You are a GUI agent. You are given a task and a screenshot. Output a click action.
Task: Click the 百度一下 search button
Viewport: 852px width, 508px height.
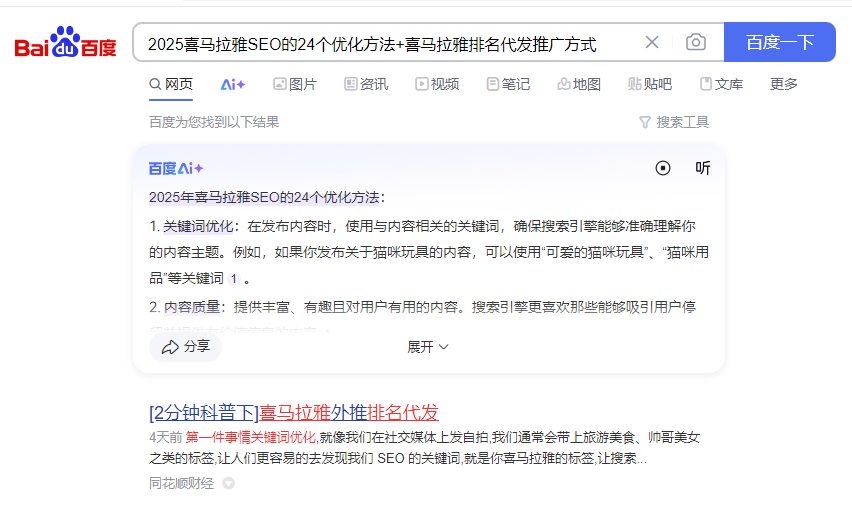click(x=780, y=42)
